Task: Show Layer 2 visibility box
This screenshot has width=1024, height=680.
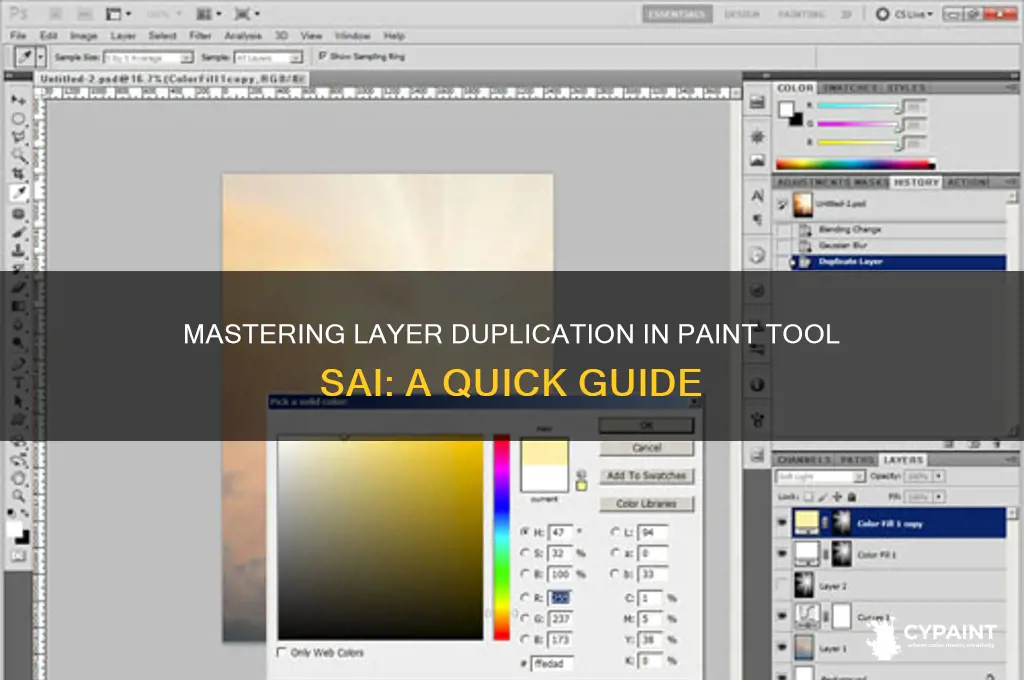Action: (x=782, y=585)
